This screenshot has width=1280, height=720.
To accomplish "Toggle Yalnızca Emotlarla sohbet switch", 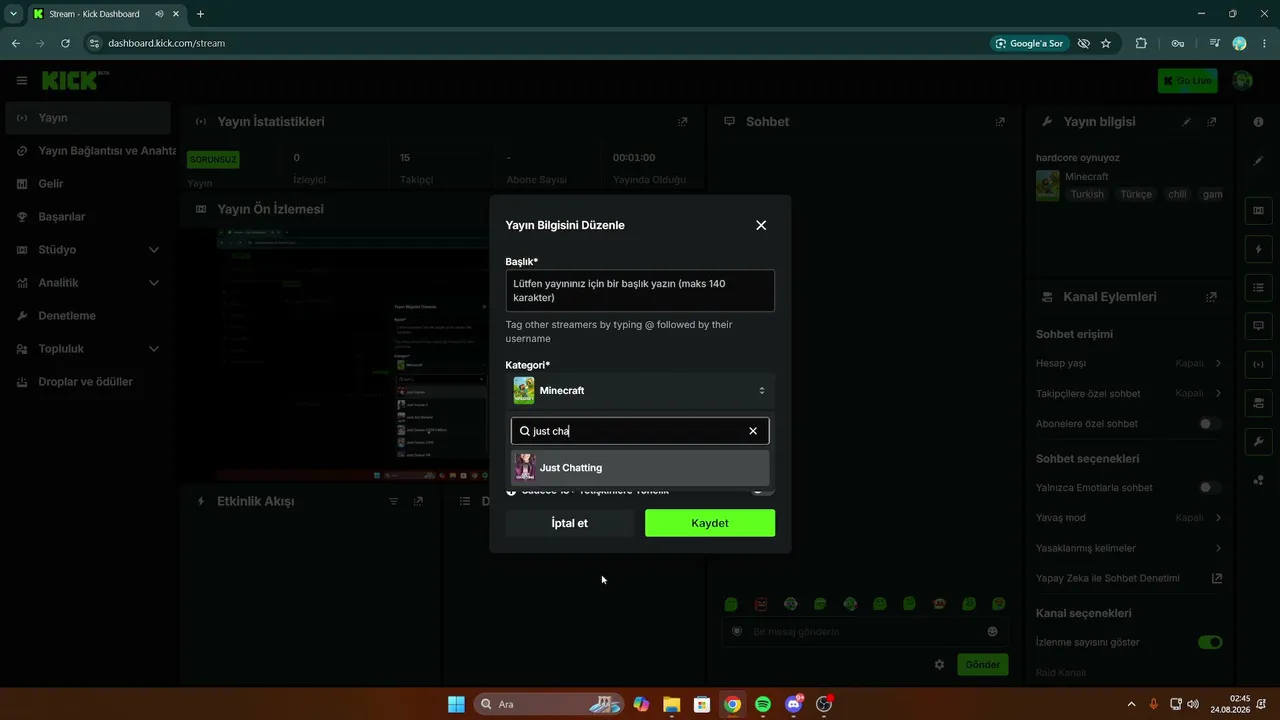I will [1210, 488].
